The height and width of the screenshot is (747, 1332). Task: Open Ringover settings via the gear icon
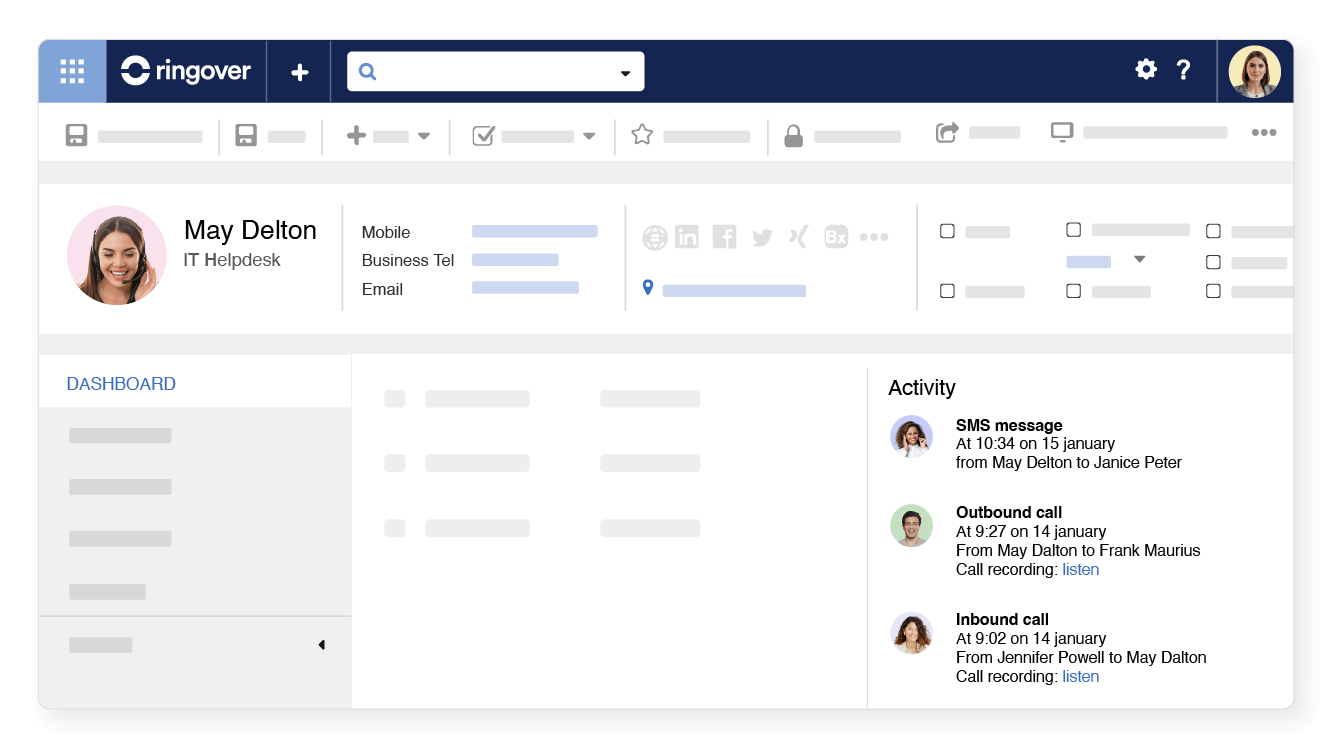(1145, 70)
